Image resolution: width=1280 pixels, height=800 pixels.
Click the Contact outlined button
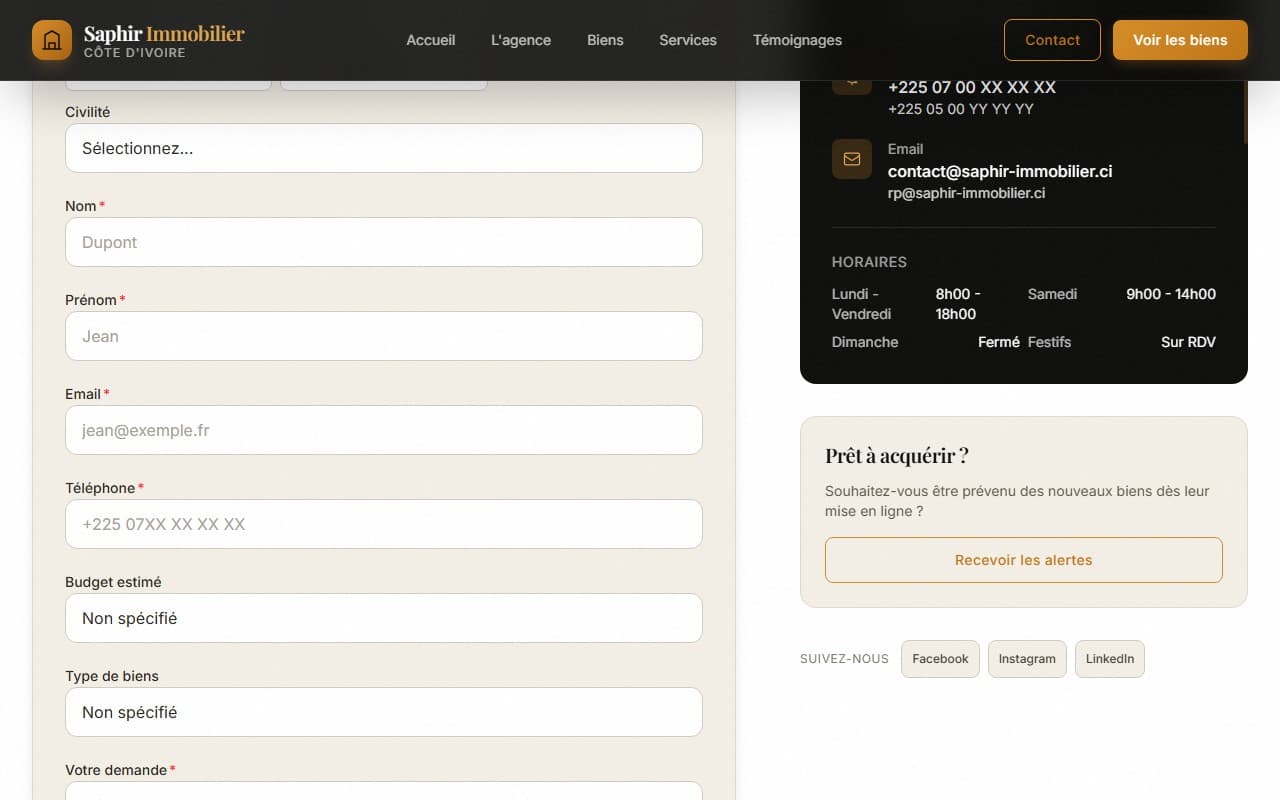coord(1052,40)
